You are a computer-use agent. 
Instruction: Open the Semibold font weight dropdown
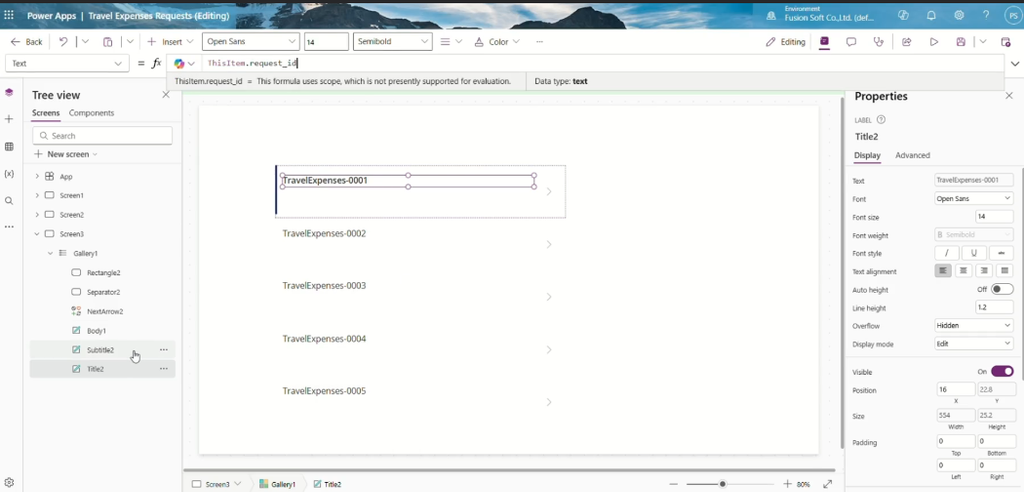(392, 42)
